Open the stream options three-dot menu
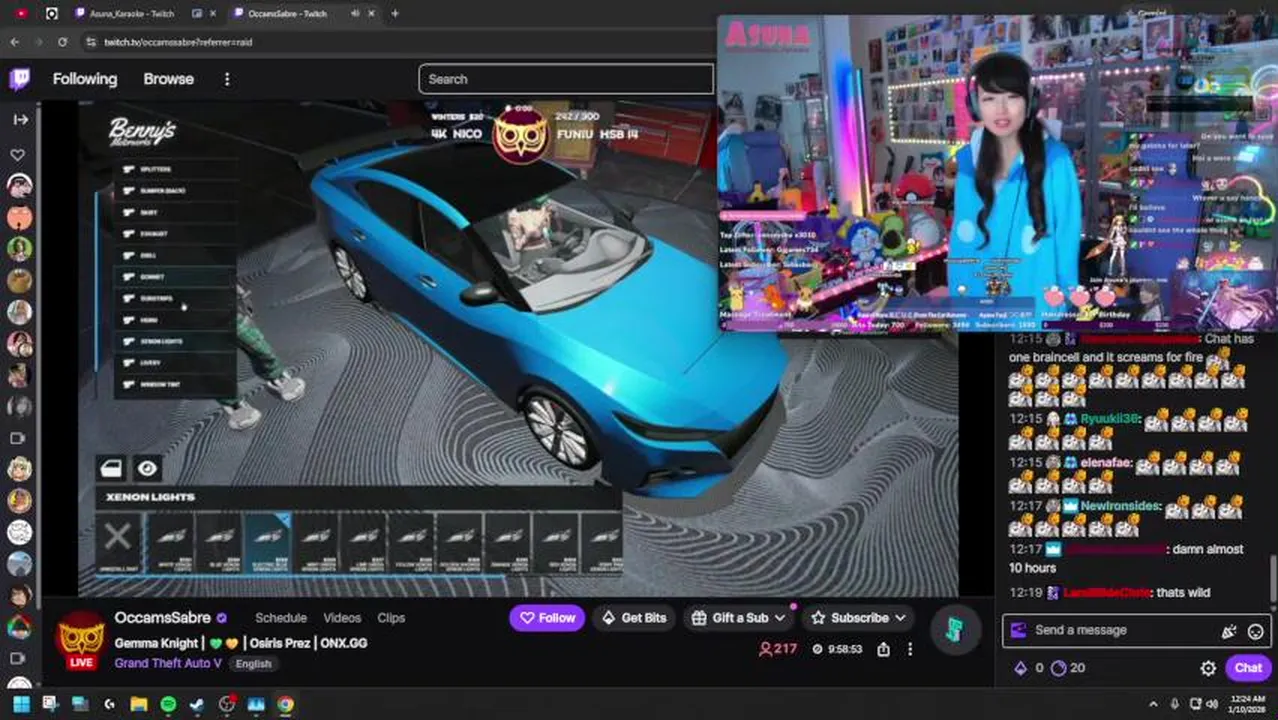This screenshot has height=720, width=1278. click(x=909, y=649)
